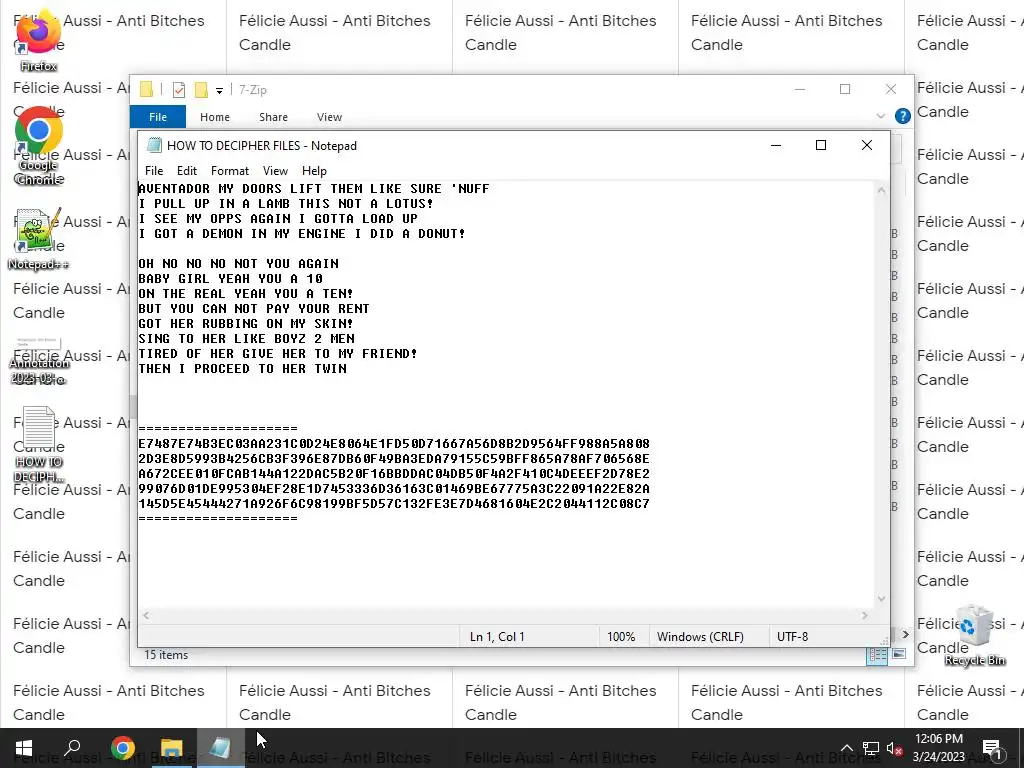Close the Notepad window
This screenshot has height=768, width=1024.
tap(867, 146)
